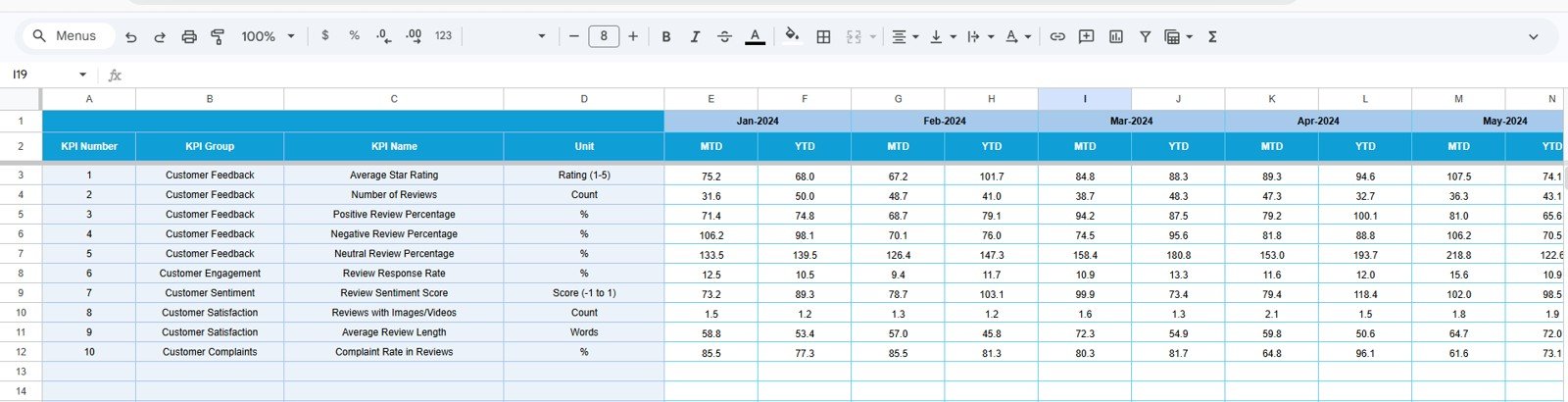Insert link with chain icon

pyautogui.click(x=1057, y=36)
